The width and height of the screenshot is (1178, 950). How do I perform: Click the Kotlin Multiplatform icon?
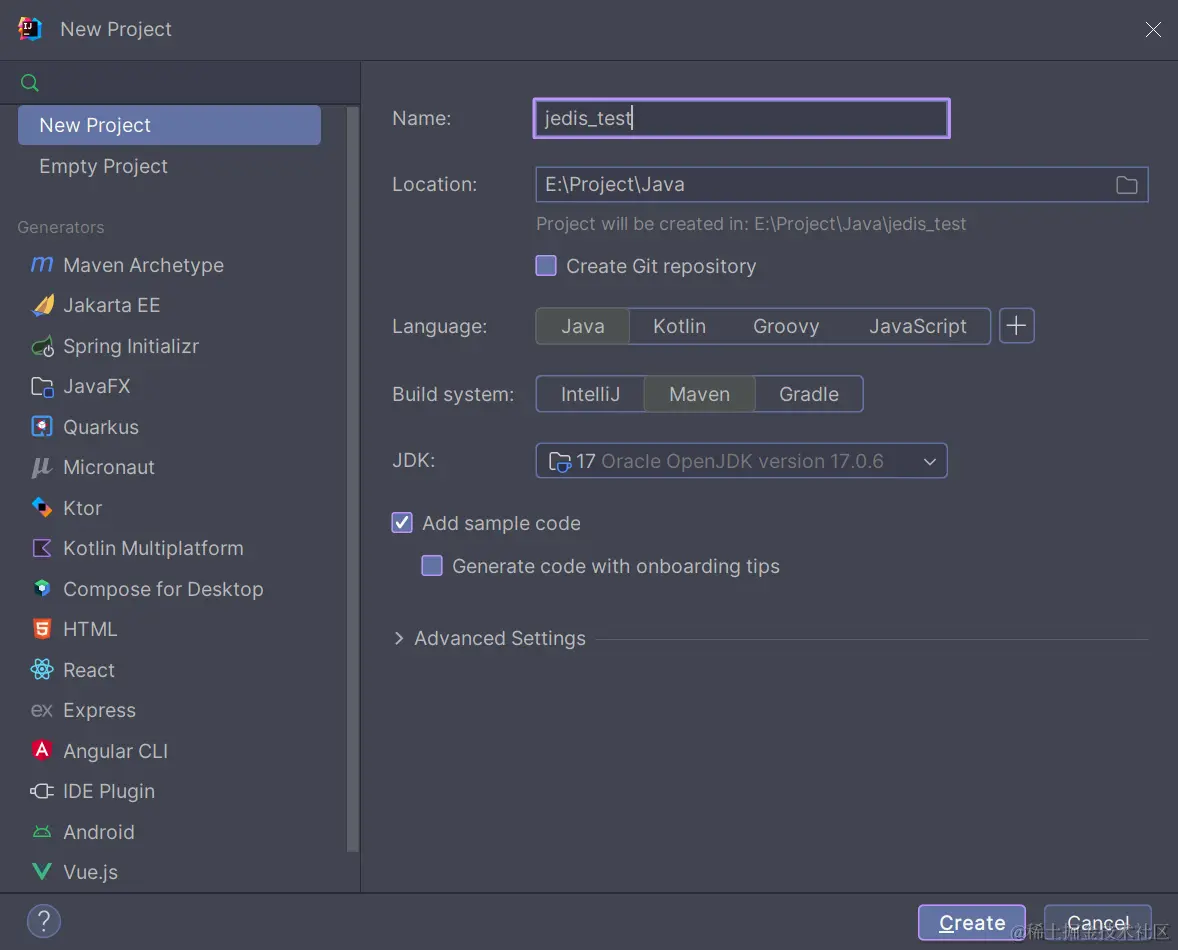click(42, 548)
